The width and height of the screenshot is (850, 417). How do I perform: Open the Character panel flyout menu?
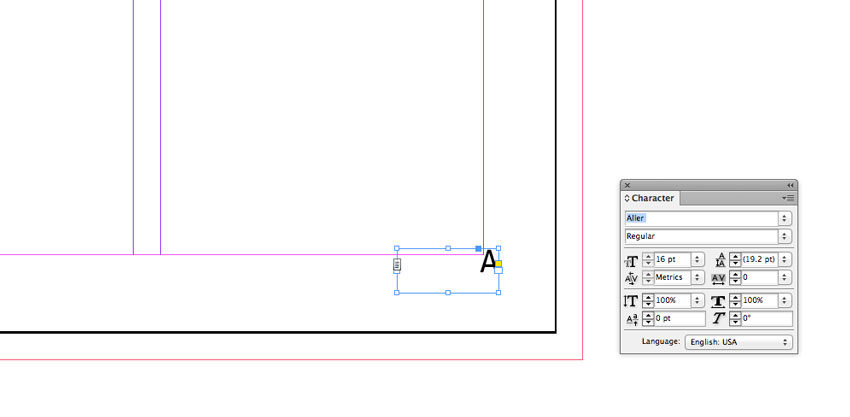(x=788, y=198)
